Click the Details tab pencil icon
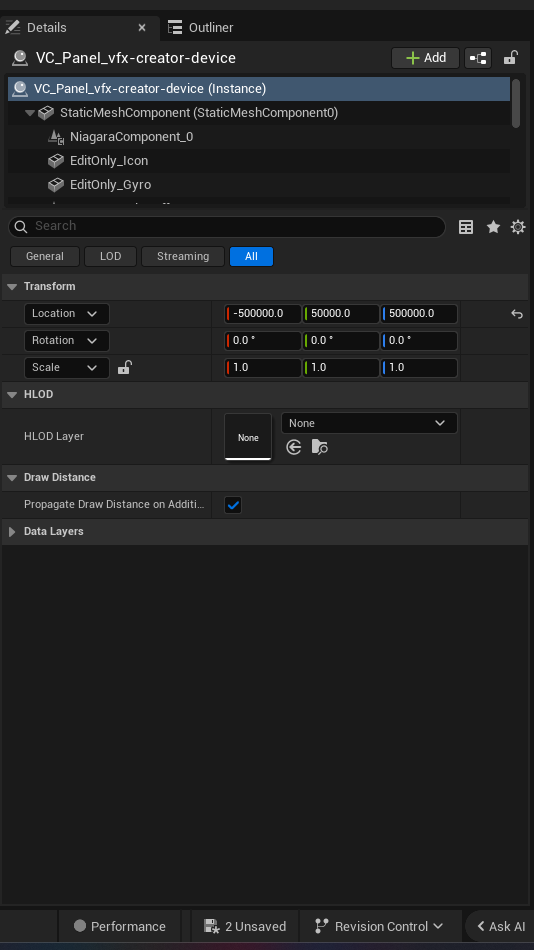This screenshot has width=534, height=950. [x=13, y=27]
